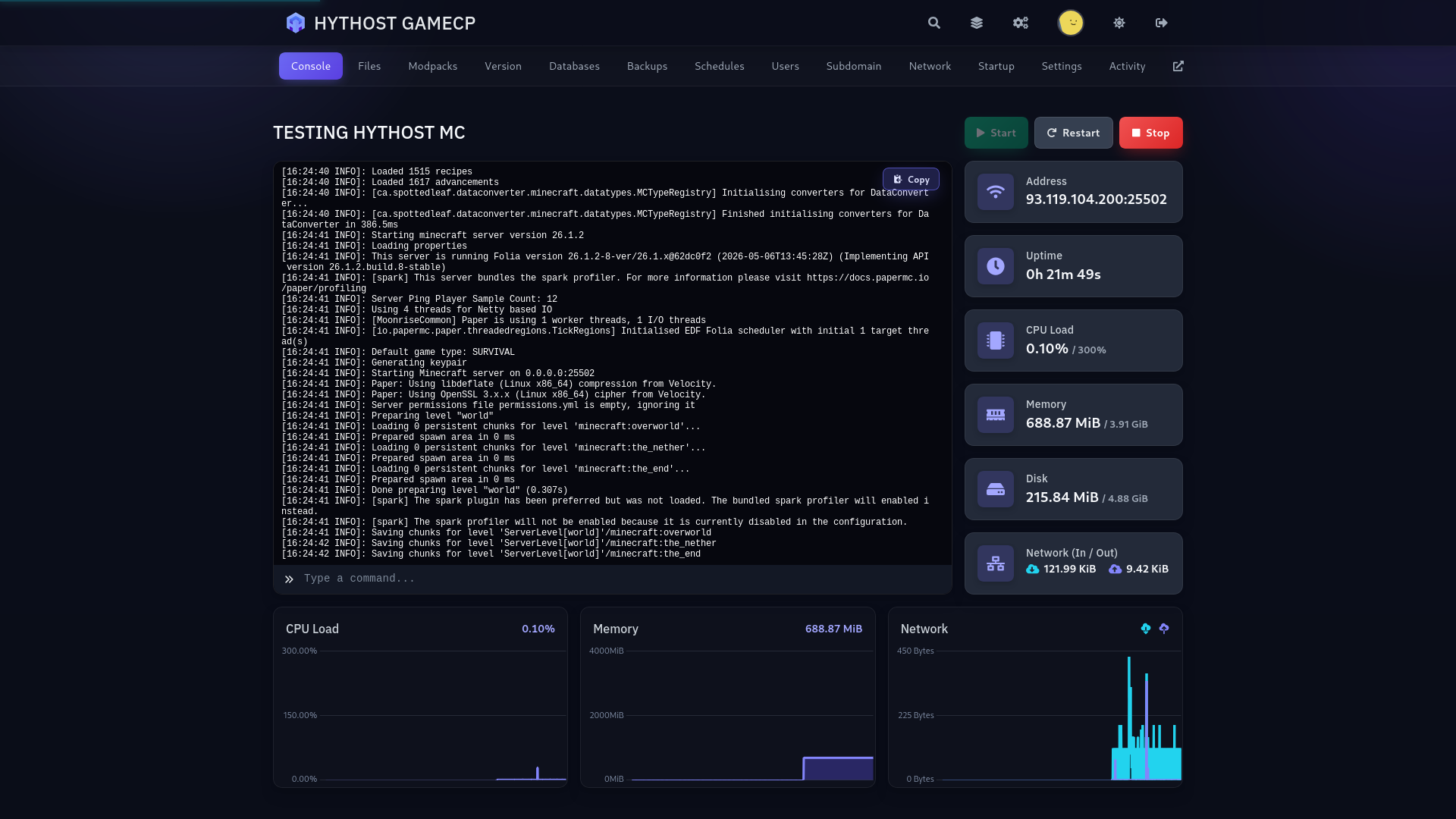The height and width of the screenshot is (819, 1456).
Task: Click the log line 'Preparing level "world"'
Action: pyautogui.click(x=388, y=416)
